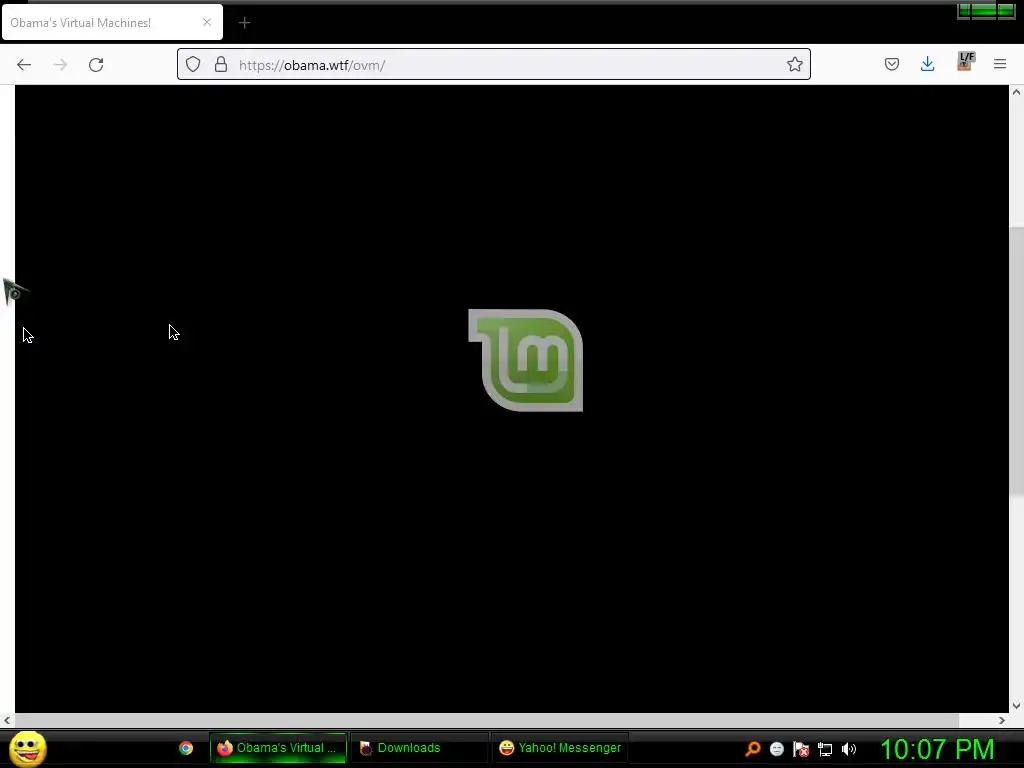Open the tracking protection shield icon

pos(193,64)
